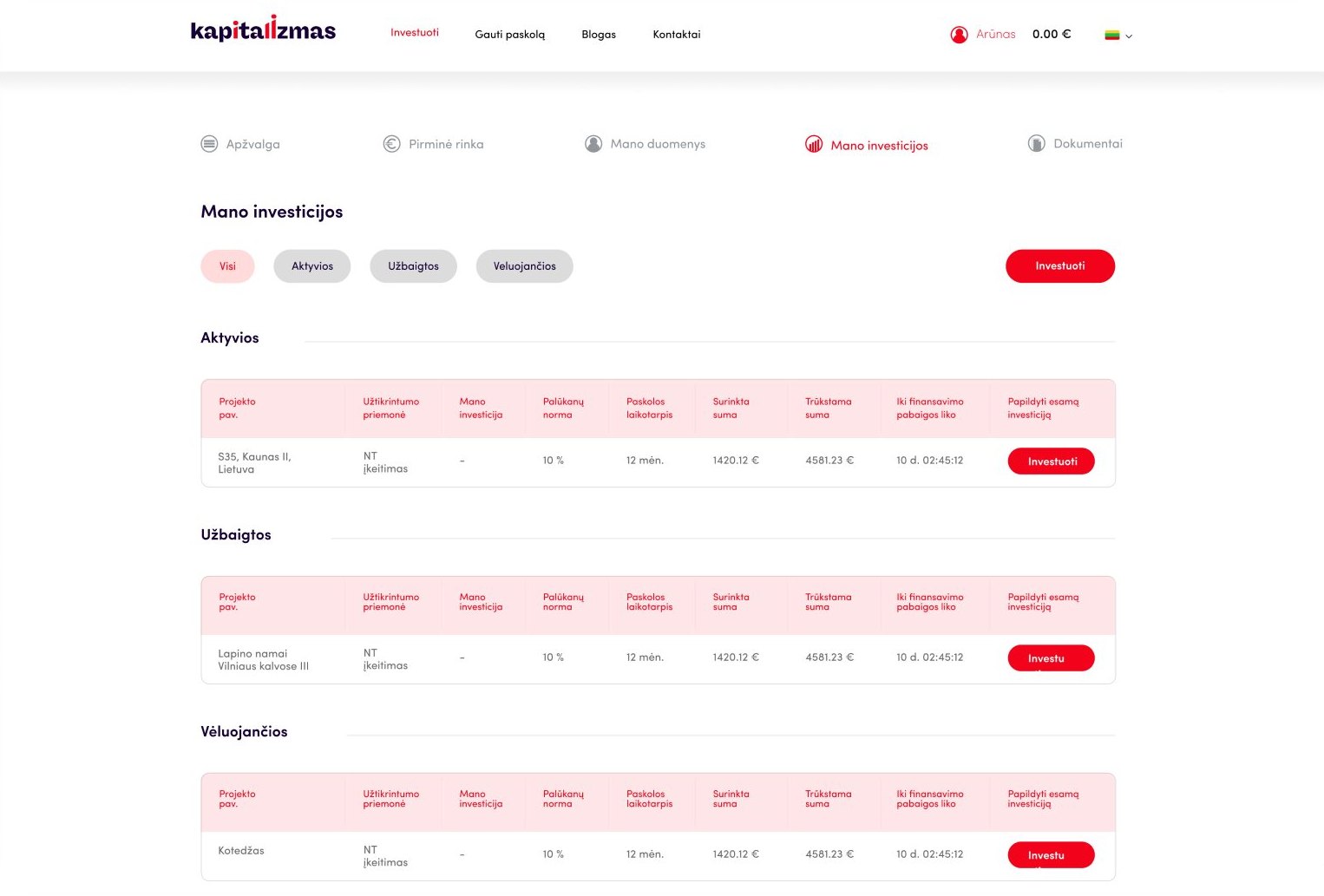Open Kontaktai in top navigation

(x=677, y=35)
